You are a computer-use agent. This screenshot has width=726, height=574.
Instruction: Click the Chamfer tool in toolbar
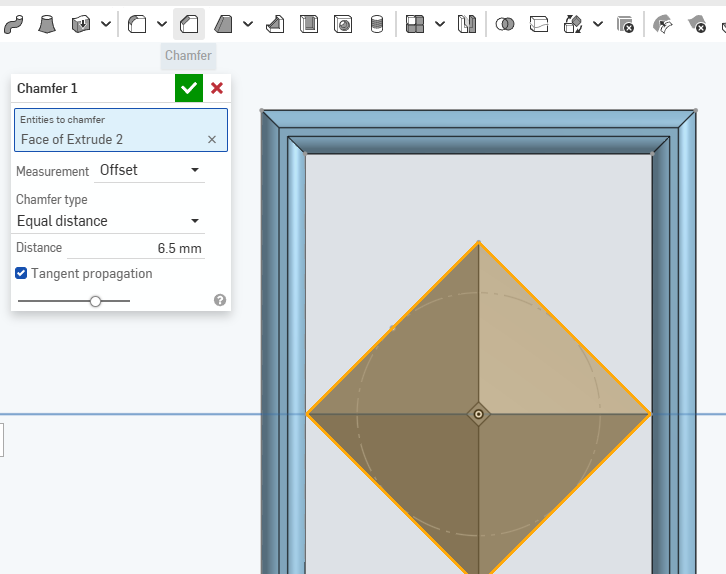click(x=188, y=24)
